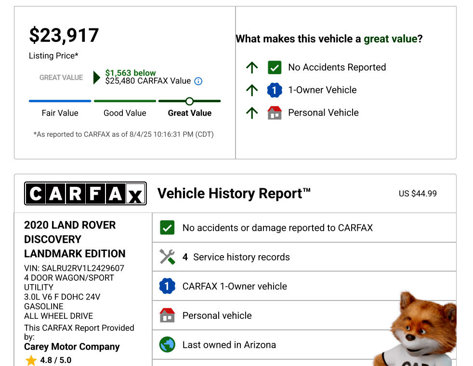
Task: Click the wrench icon for Service history records
Action: (x=167, y=257)
